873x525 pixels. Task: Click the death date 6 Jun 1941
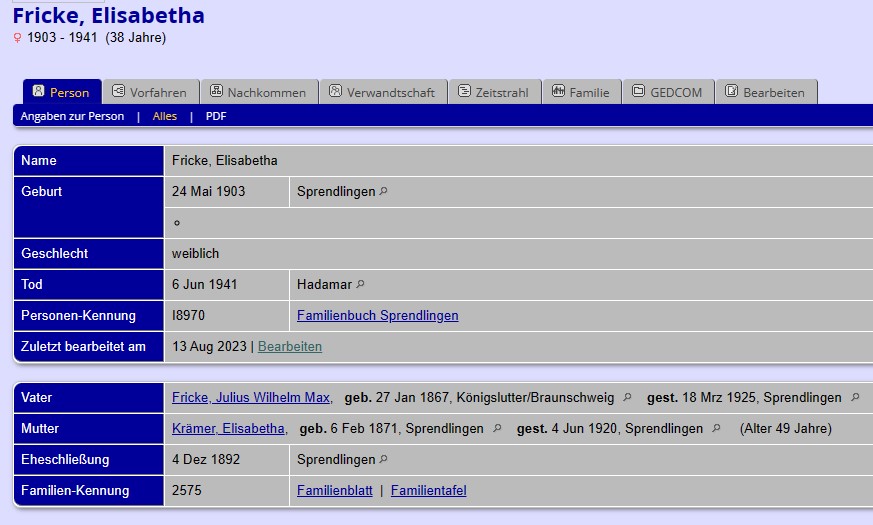click(204, 284)
